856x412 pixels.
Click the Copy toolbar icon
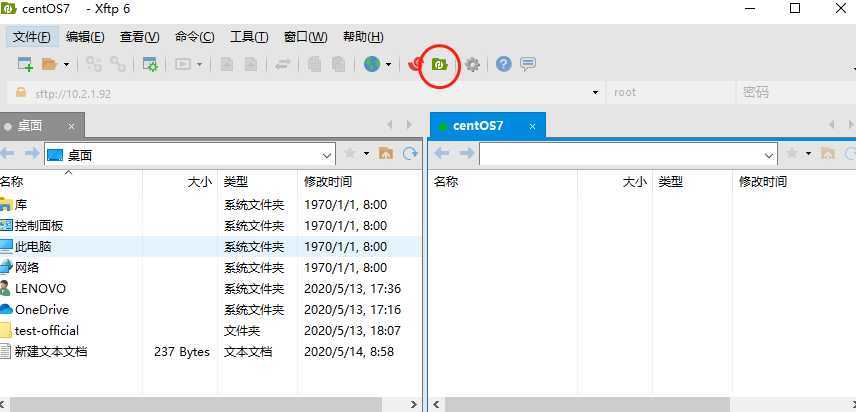(x=314, y=64)
